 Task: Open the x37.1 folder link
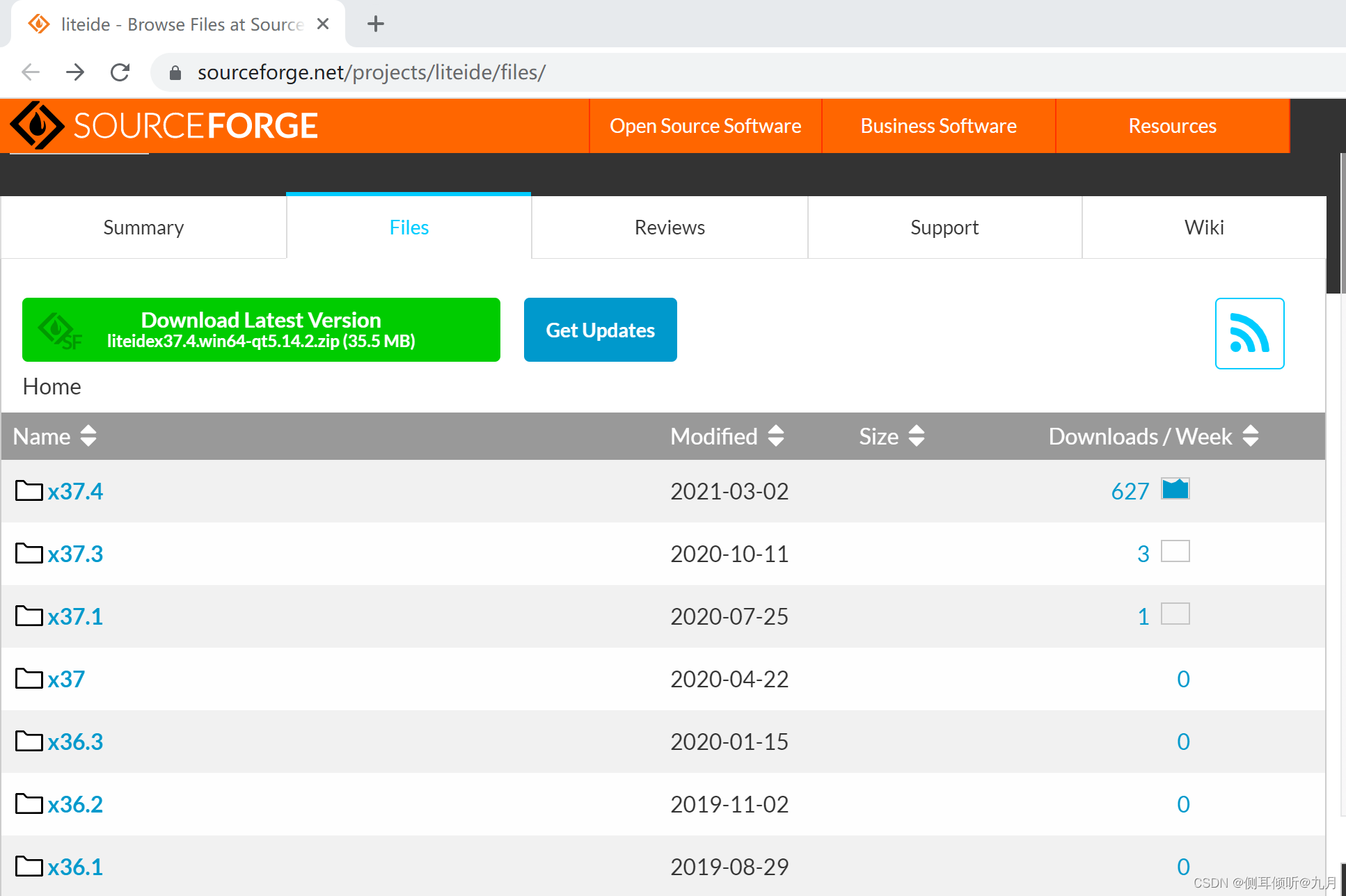75,616
